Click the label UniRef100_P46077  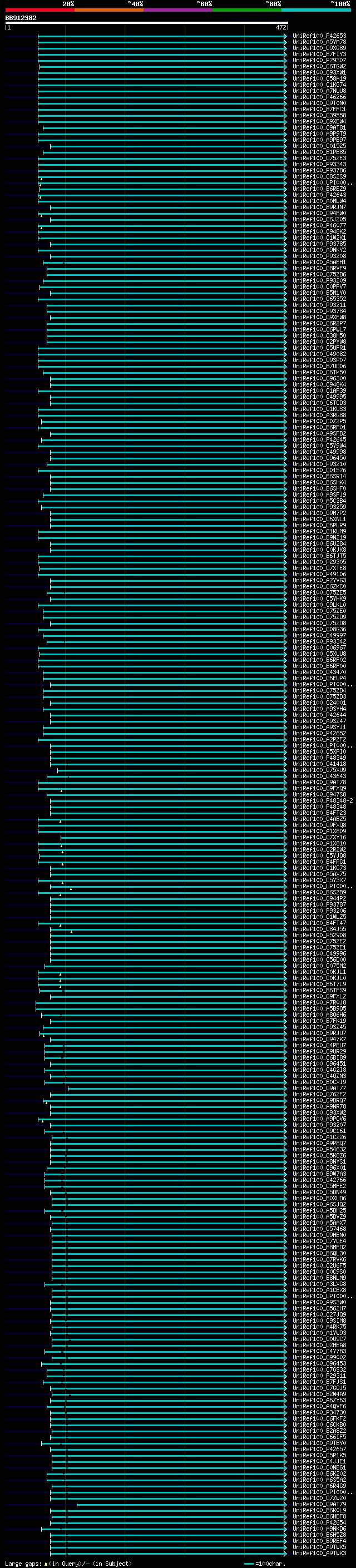pos(319,225)
